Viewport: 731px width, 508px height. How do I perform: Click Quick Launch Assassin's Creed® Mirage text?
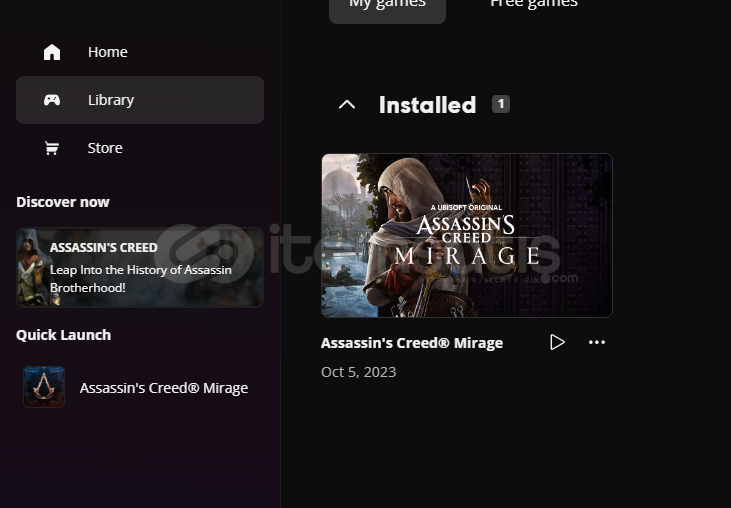164,388
